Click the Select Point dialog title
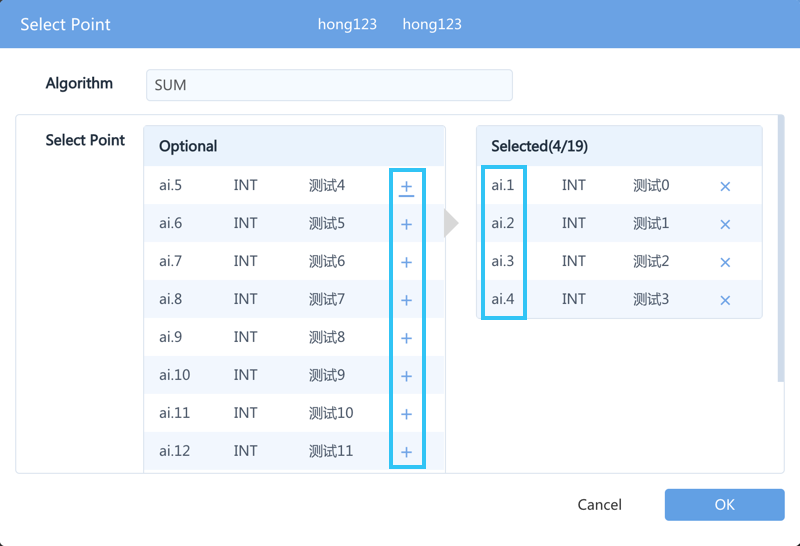 [x=65, y=24]
